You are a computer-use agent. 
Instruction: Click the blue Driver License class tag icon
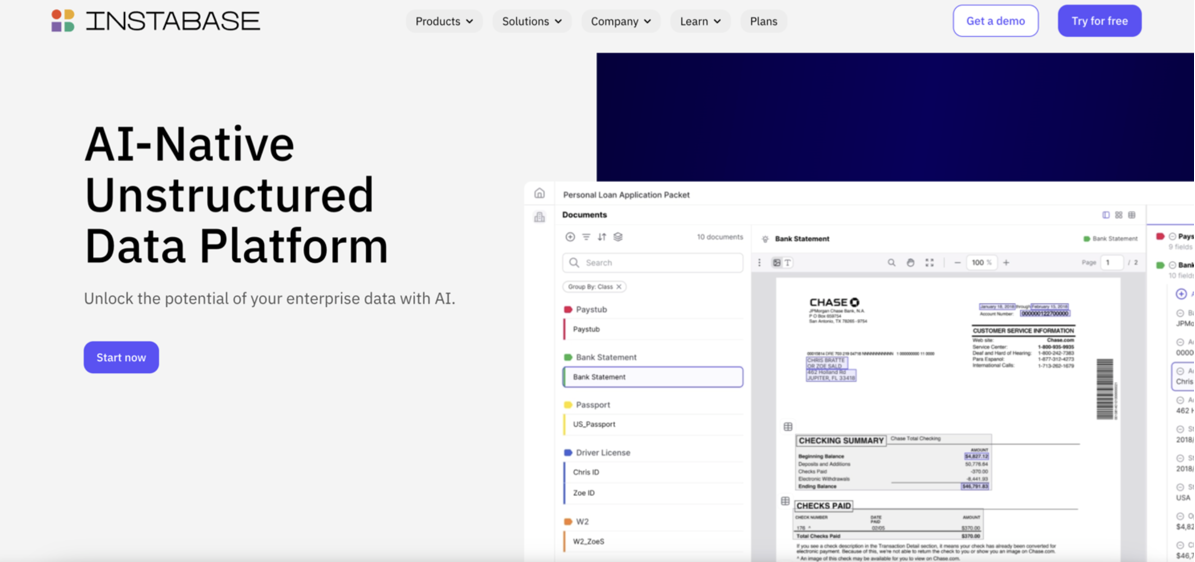568,452
